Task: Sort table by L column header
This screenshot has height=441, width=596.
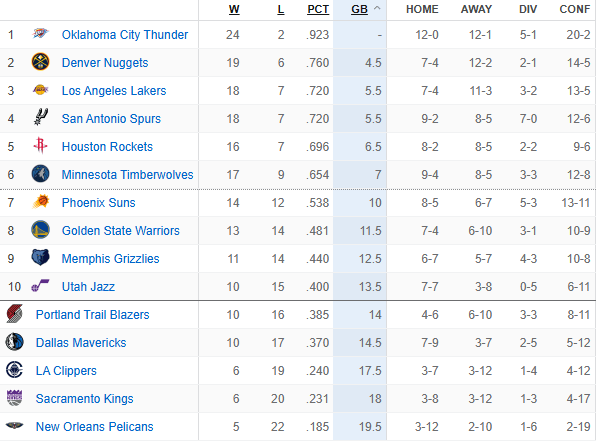Action: pos(281,9)
